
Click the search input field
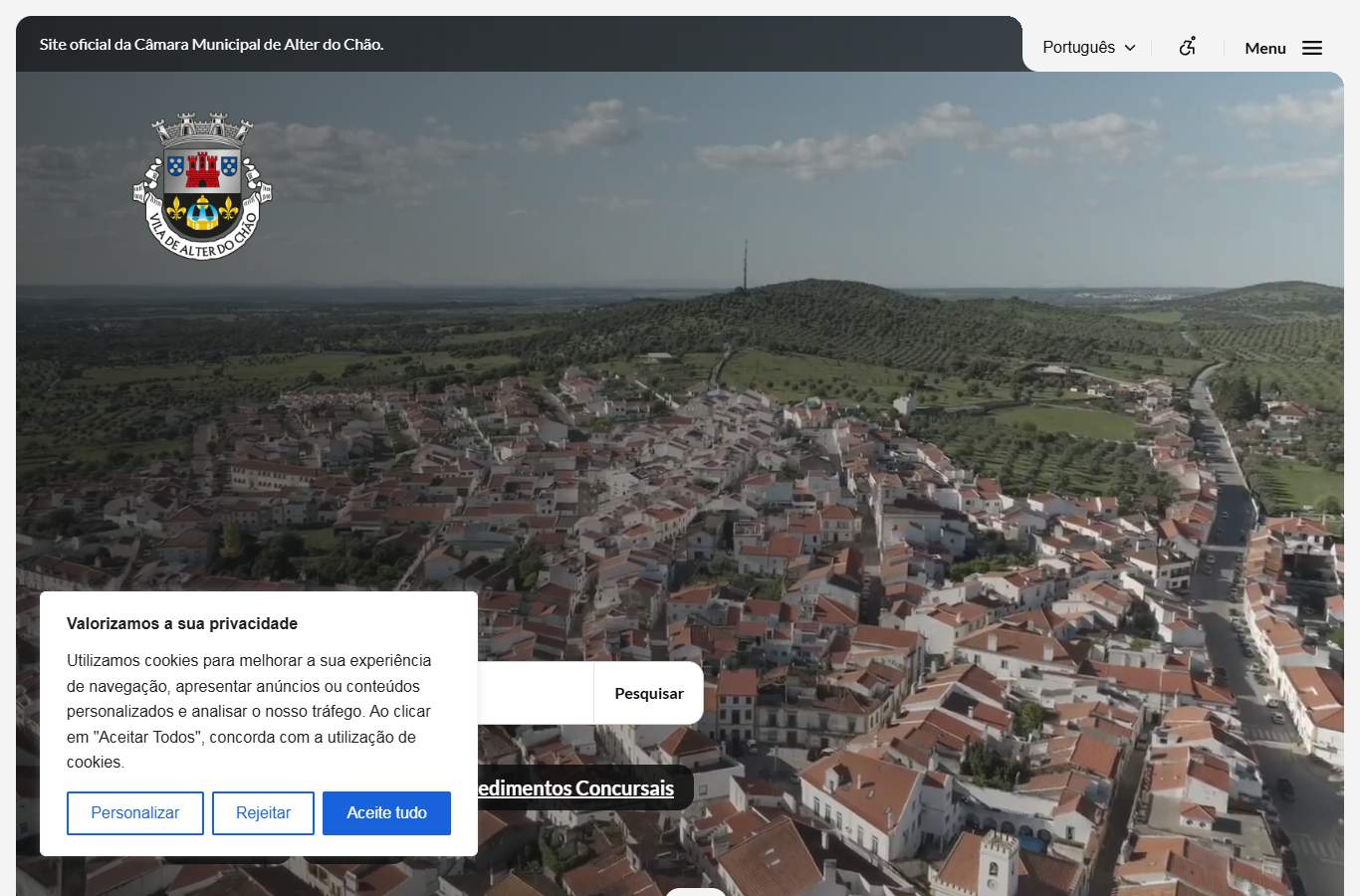coord(536,693)
